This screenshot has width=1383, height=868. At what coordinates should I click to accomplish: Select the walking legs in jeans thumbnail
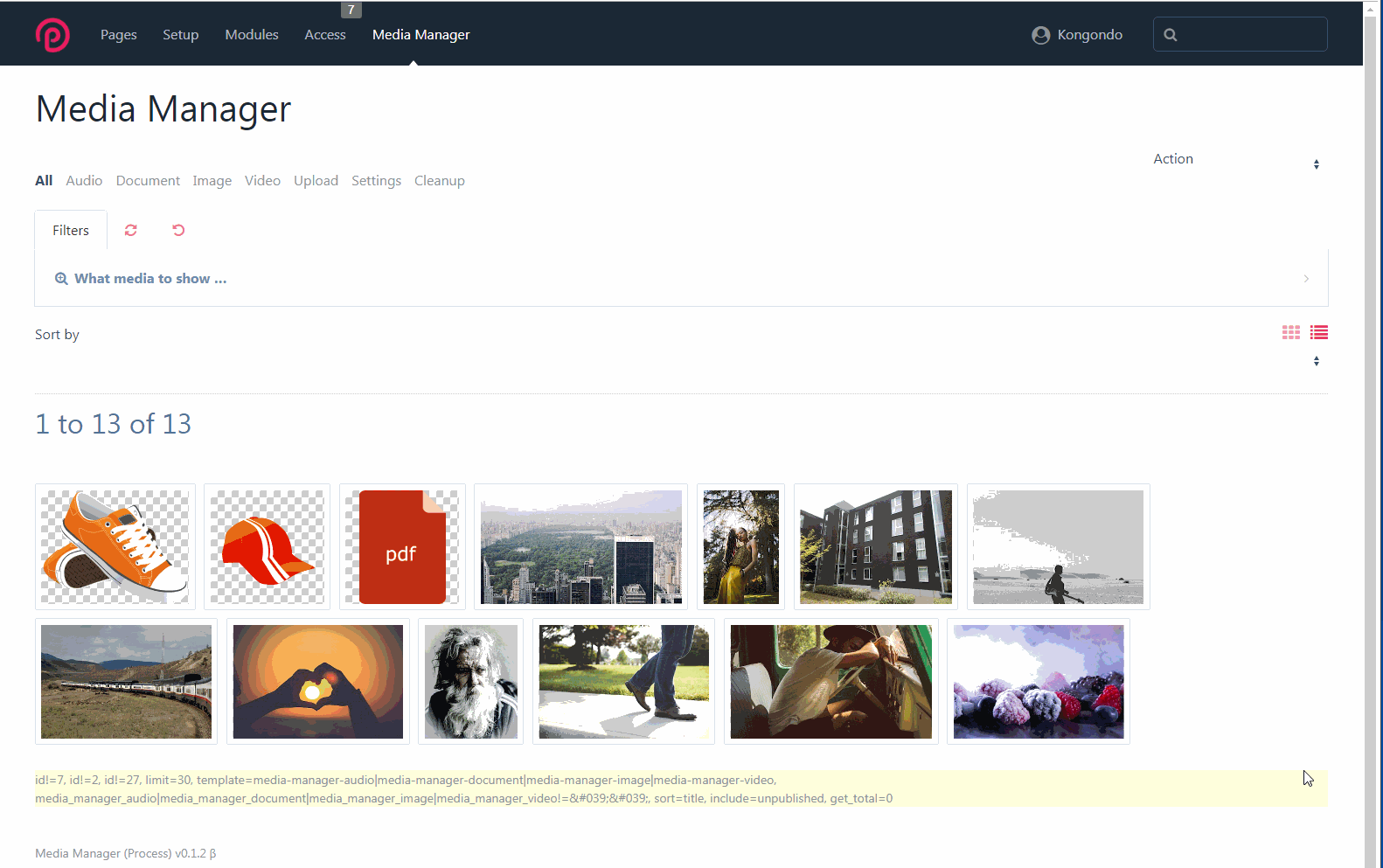pyautogui.click(x=623, y=682)
